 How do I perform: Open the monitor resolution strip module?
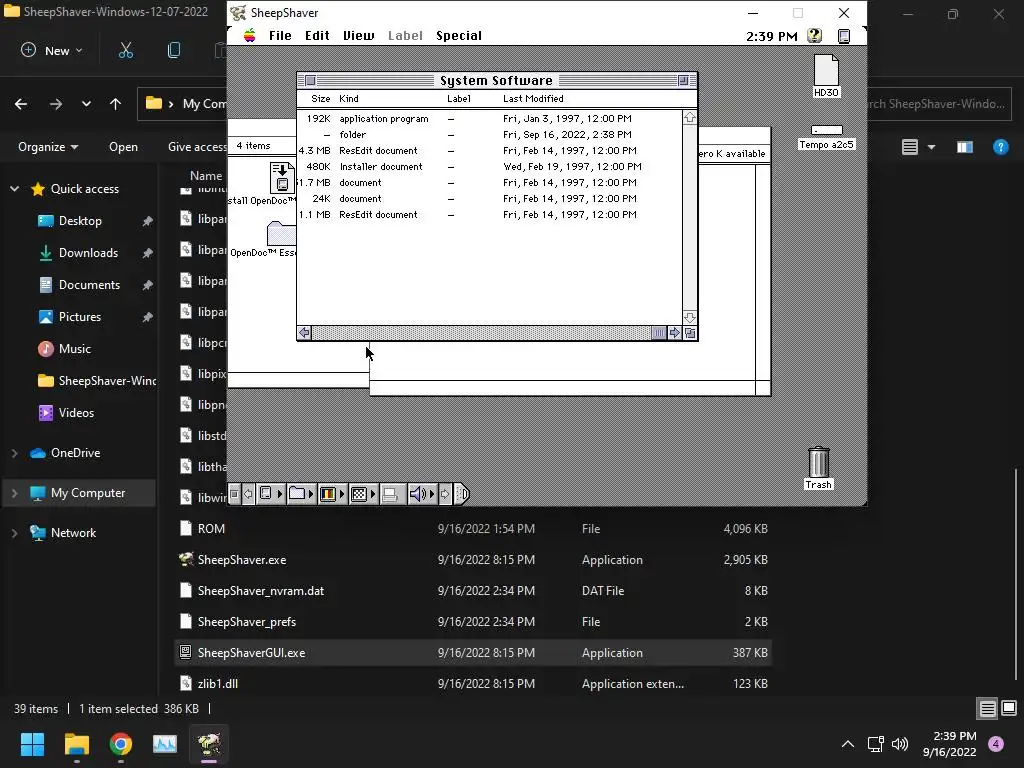click(363, 494)
